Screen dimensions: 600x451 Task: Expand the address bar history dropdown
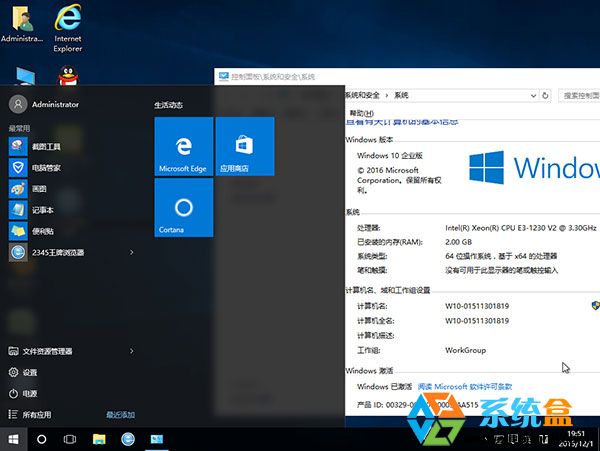533,96
